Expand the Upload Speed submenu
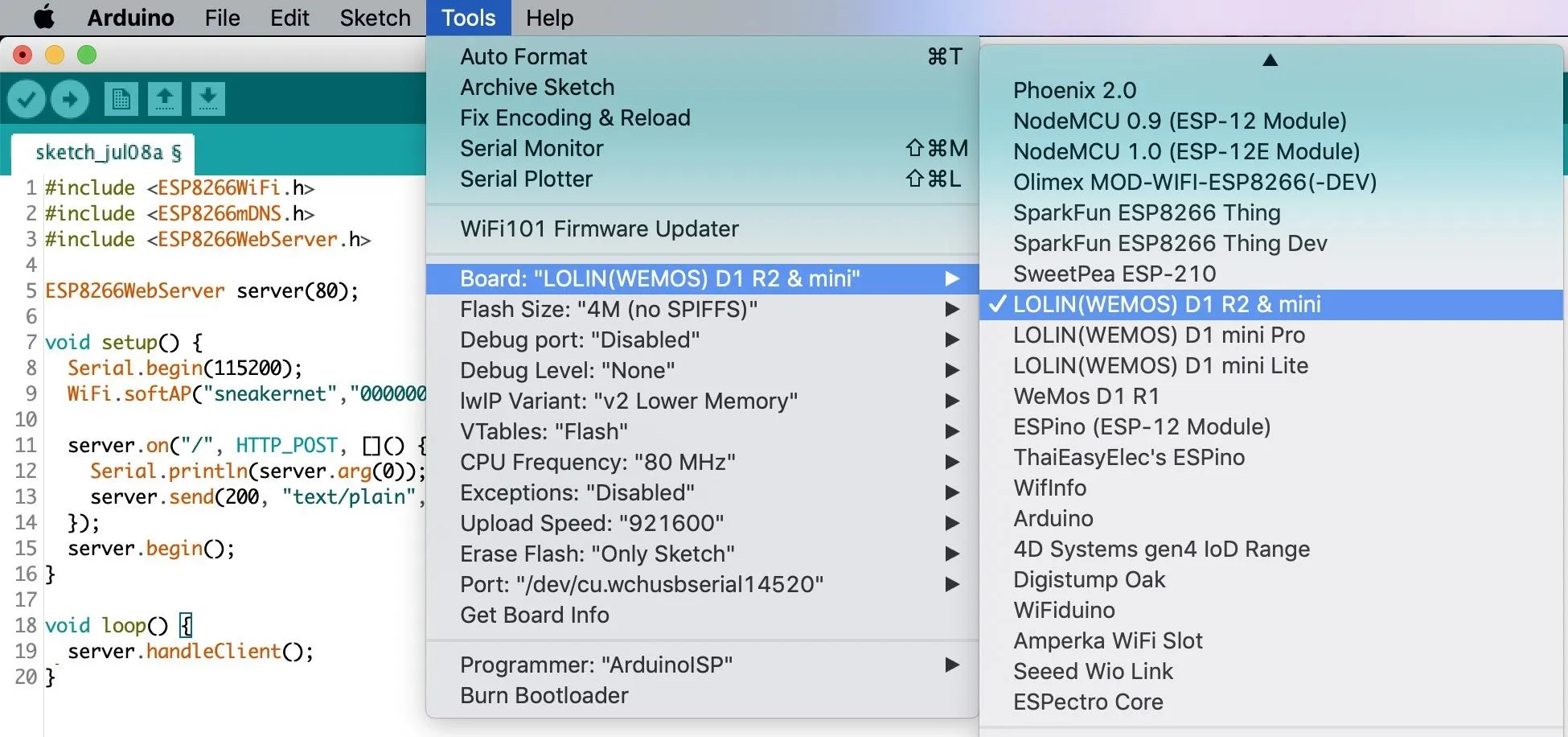 (x=702, y=523)
